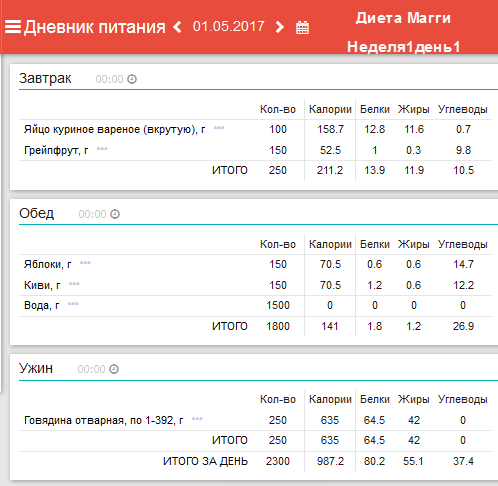Click the clock icon beside Завтрак time
This screenshot has height=486, width=498.
pos(132,79)
